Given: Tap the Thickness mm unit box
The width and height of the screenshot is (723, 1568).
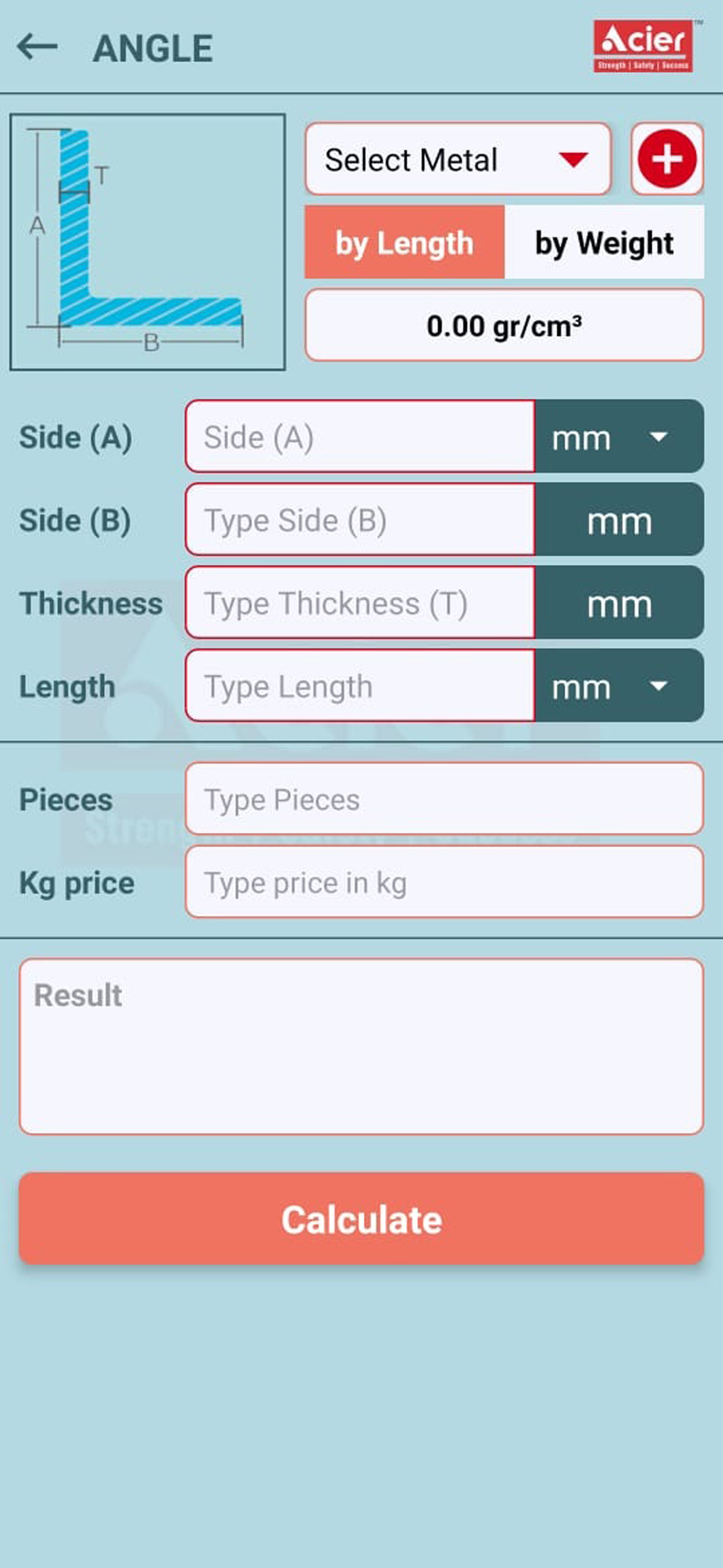Looking at the screenshot, I should click(x=619, y=603).
